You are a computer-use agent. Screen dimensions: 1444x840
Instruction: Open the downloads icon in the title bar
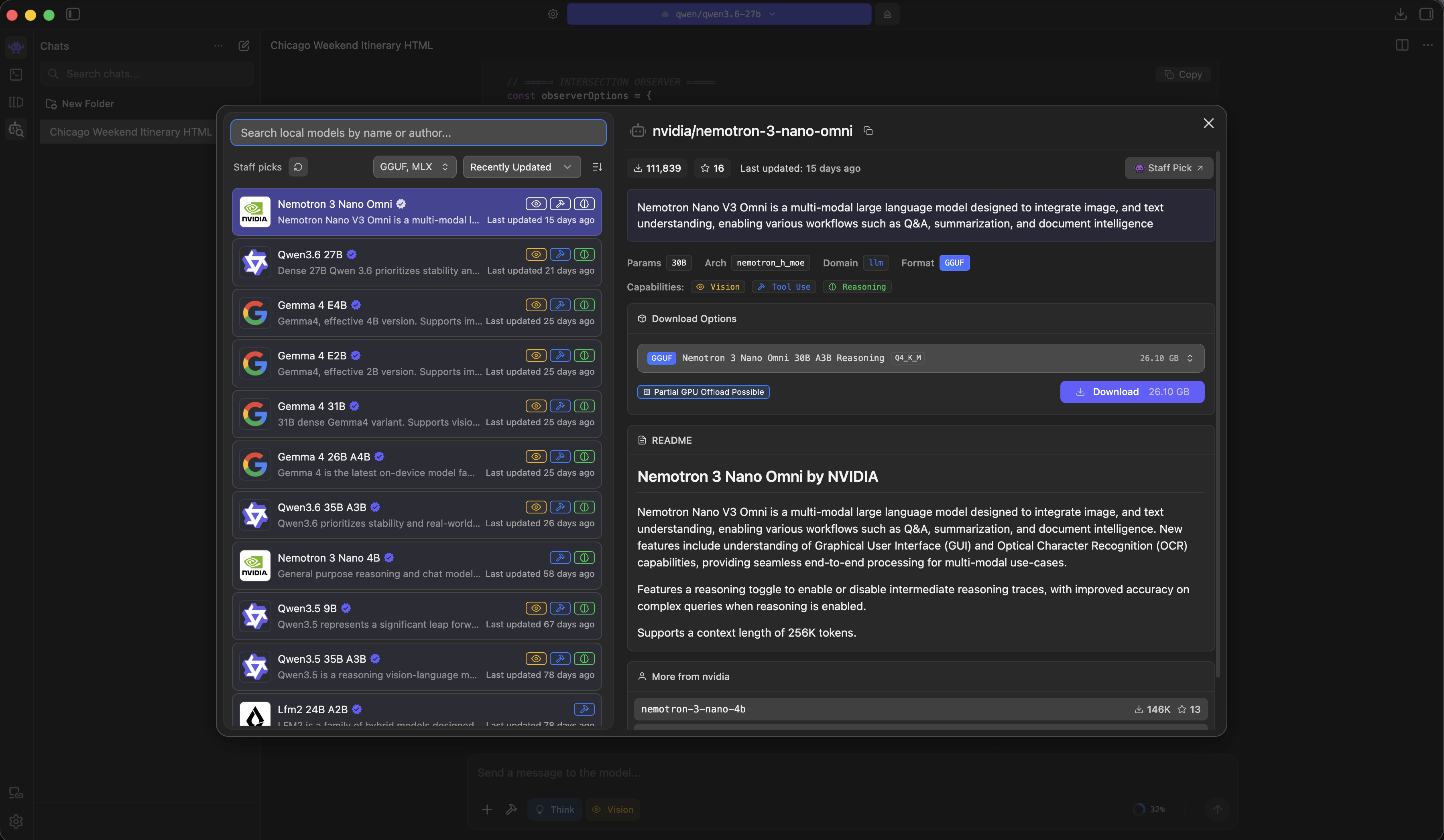1400,14
